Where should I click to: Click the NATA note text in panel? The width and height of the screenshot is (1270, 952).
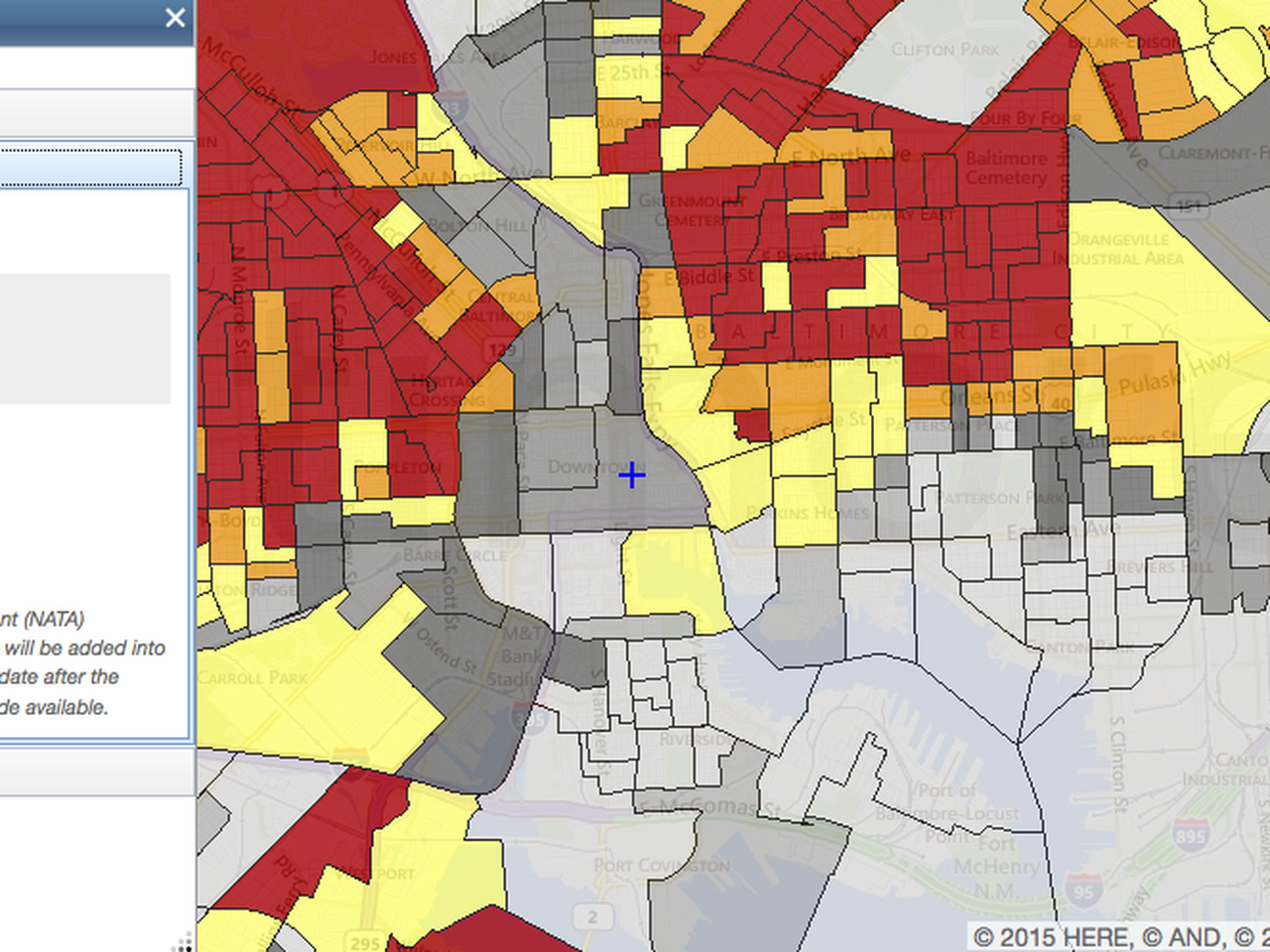click(84, 662)
